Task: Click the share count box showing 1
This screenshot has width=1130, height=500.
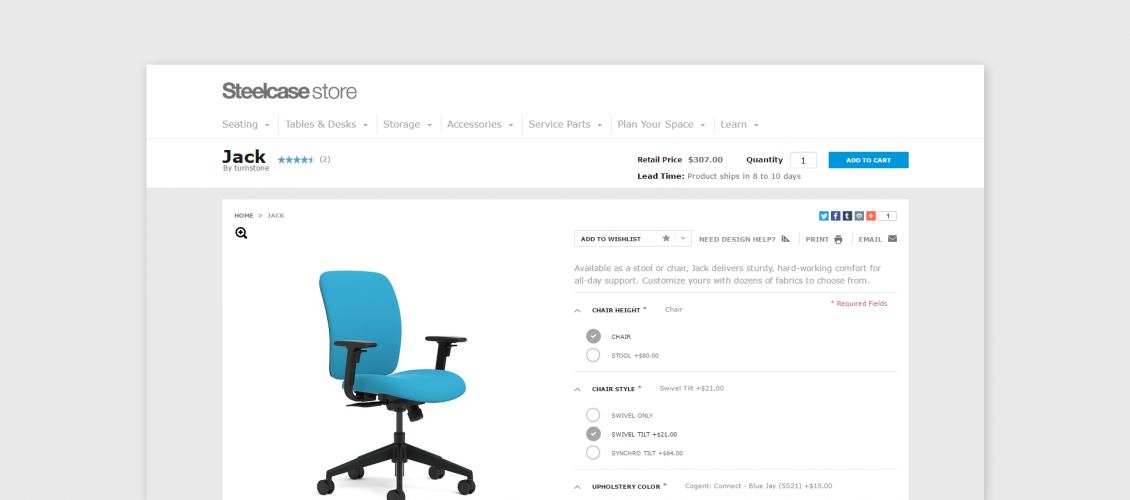Action: (887, 216)
